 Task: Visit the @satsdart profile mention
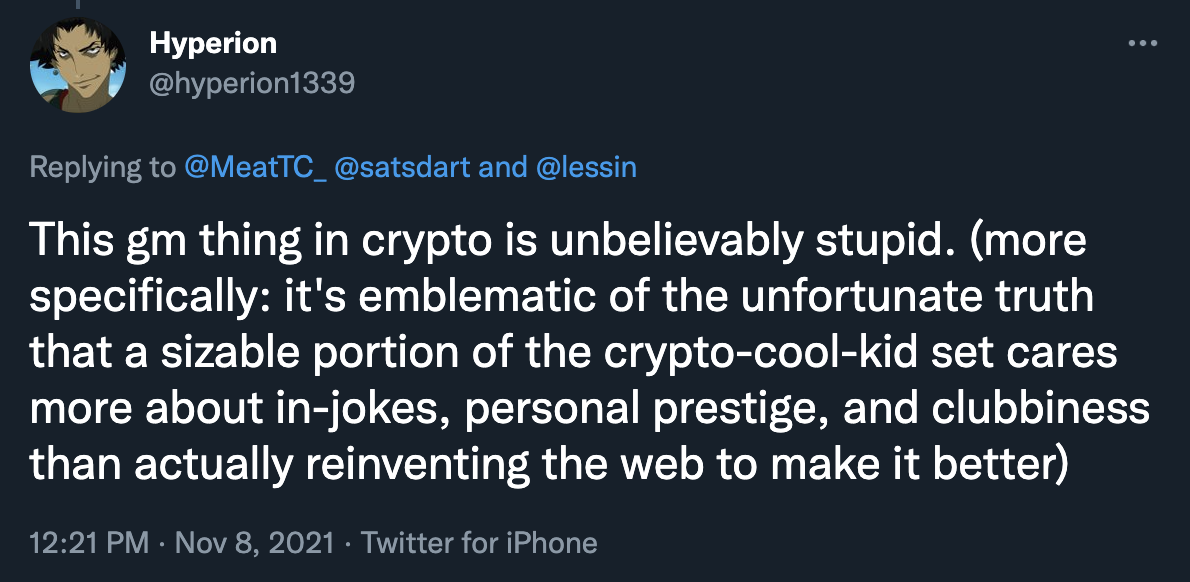coord(404,167)
